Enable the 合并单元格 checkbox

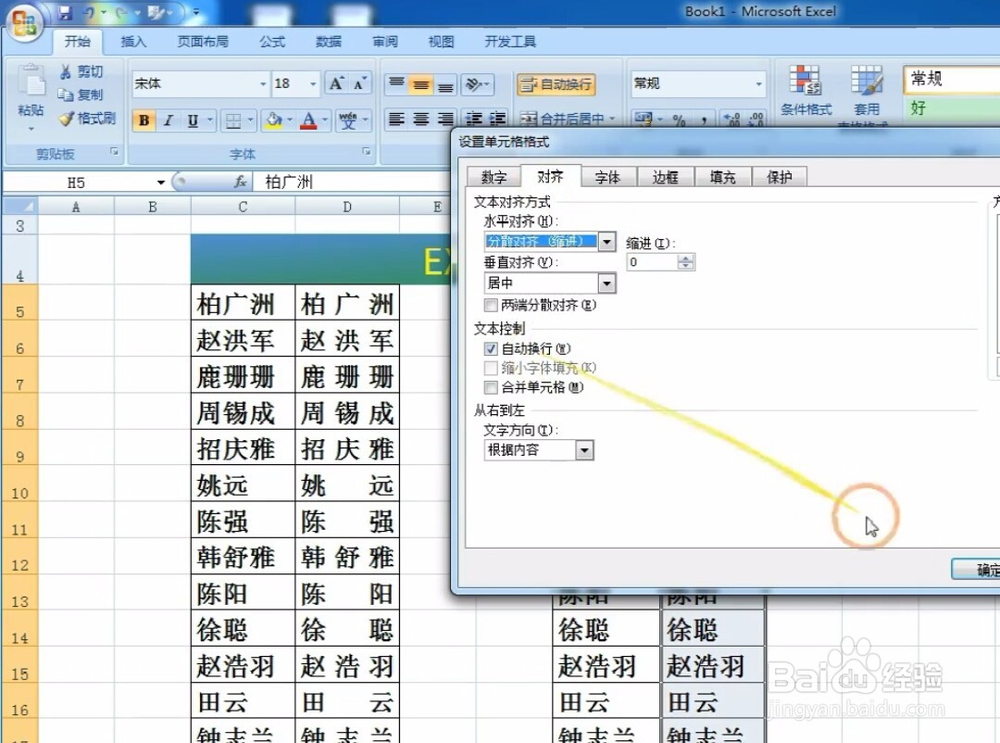(489, 388)
